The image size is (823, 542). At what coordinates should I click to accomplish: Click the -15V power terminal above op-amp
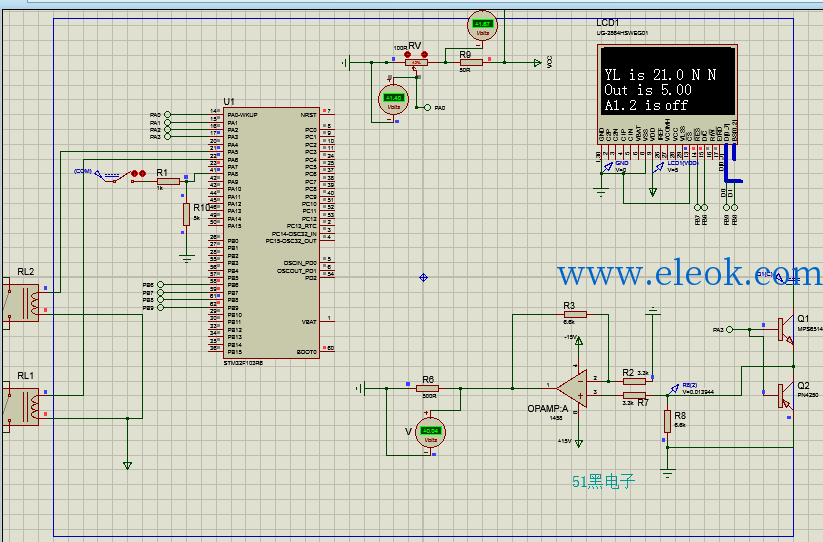tap(579, 341)
